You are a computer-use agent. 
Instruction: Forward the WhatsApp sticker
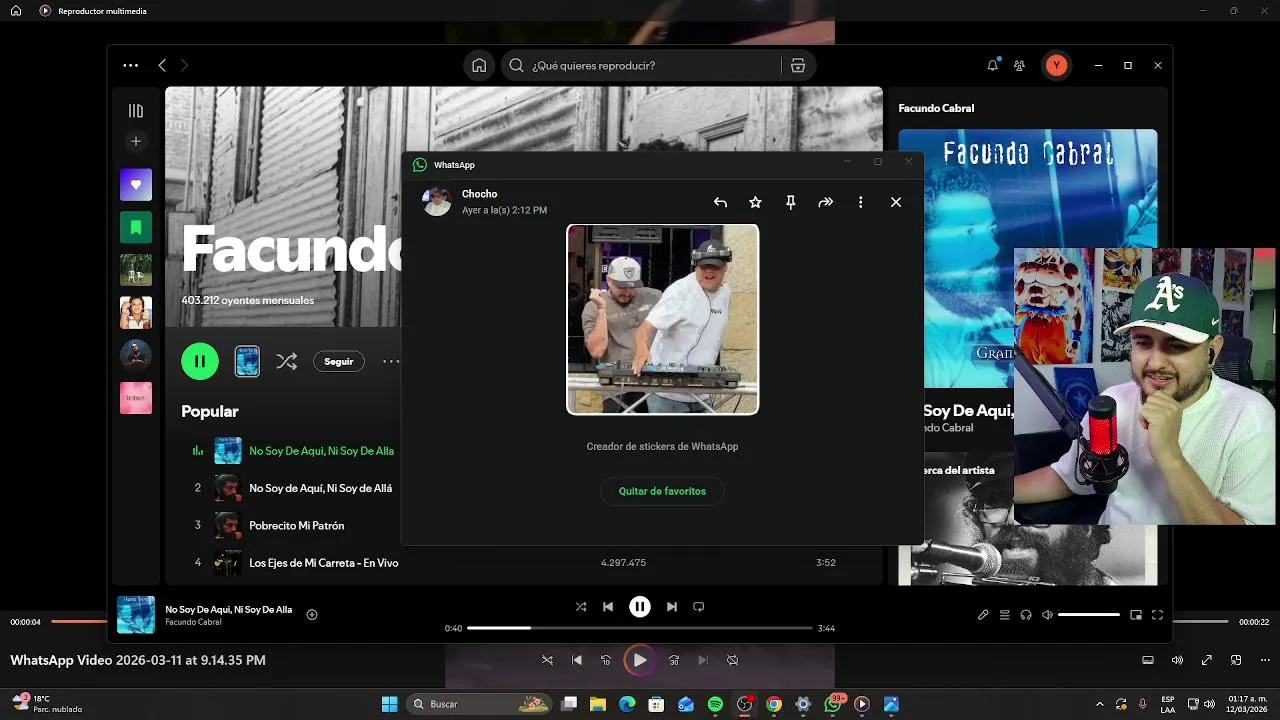(x=825, y=202)
